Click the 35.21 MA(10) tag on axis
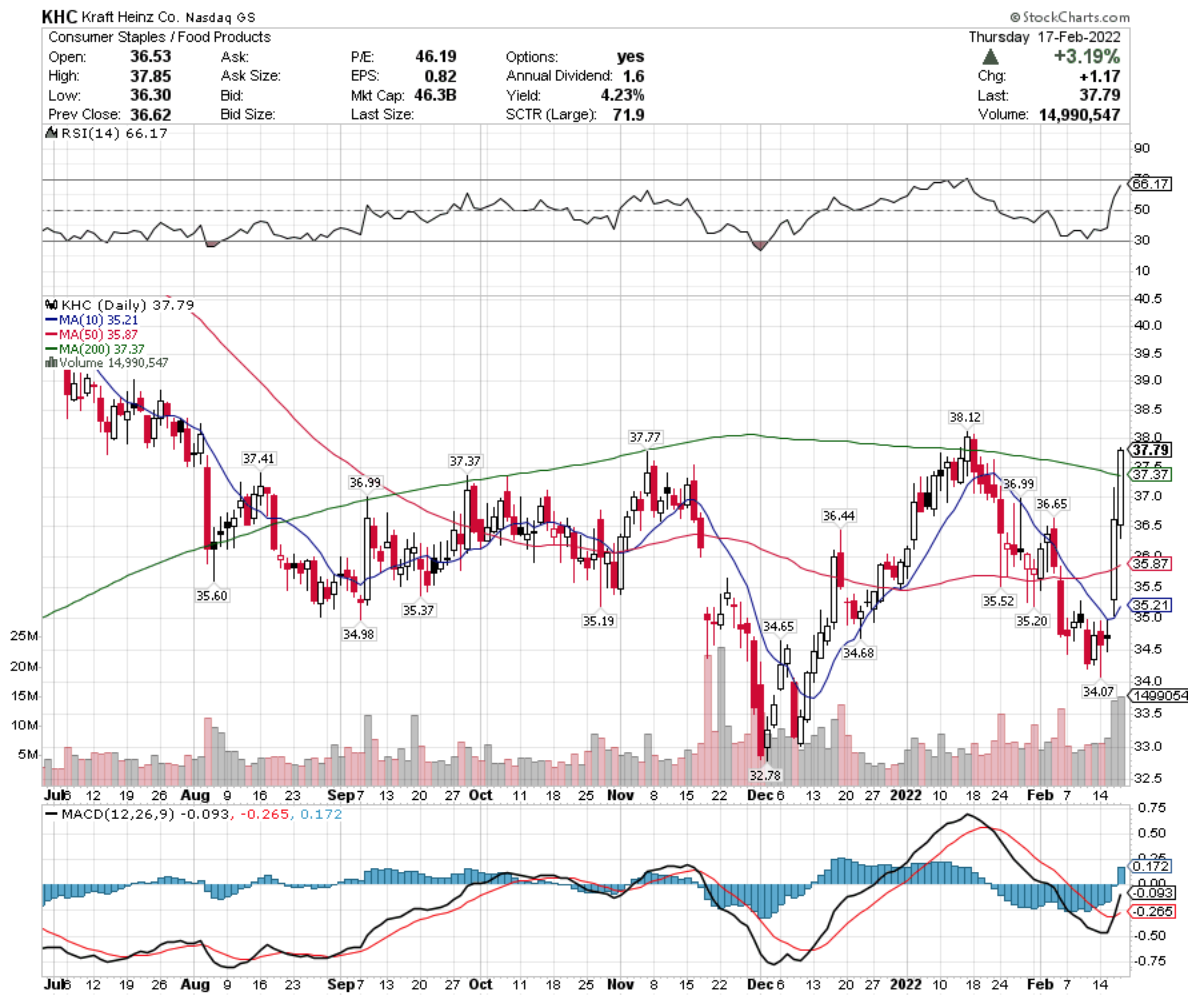This screenshot has height=996, width=1194. (1150, 605)
